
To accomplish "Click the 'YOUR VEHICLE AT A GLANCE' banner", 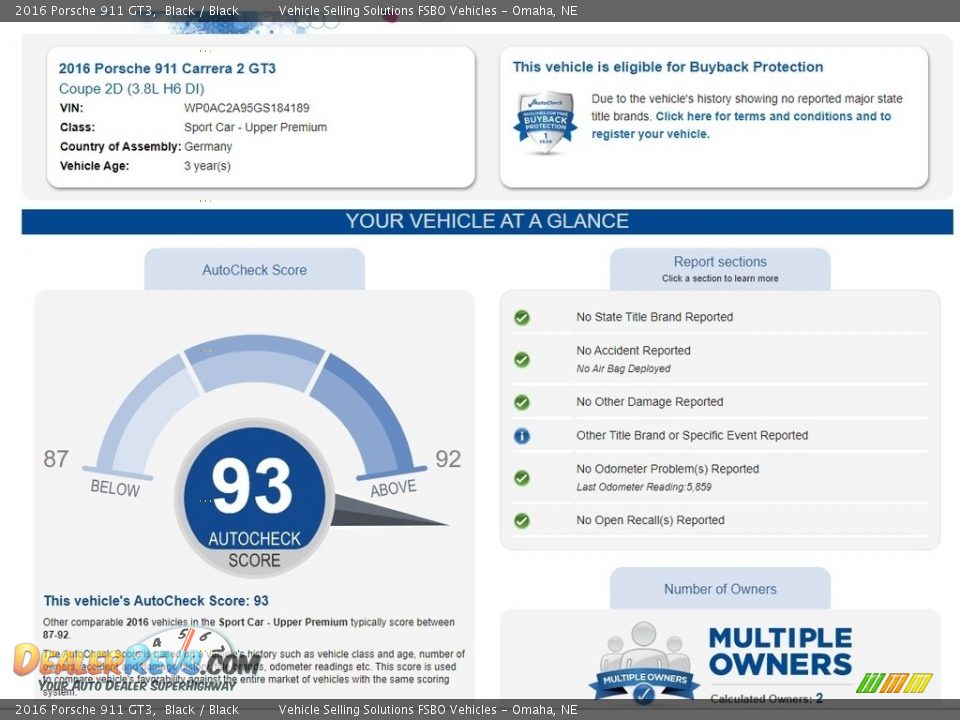I will pos(487,221).
